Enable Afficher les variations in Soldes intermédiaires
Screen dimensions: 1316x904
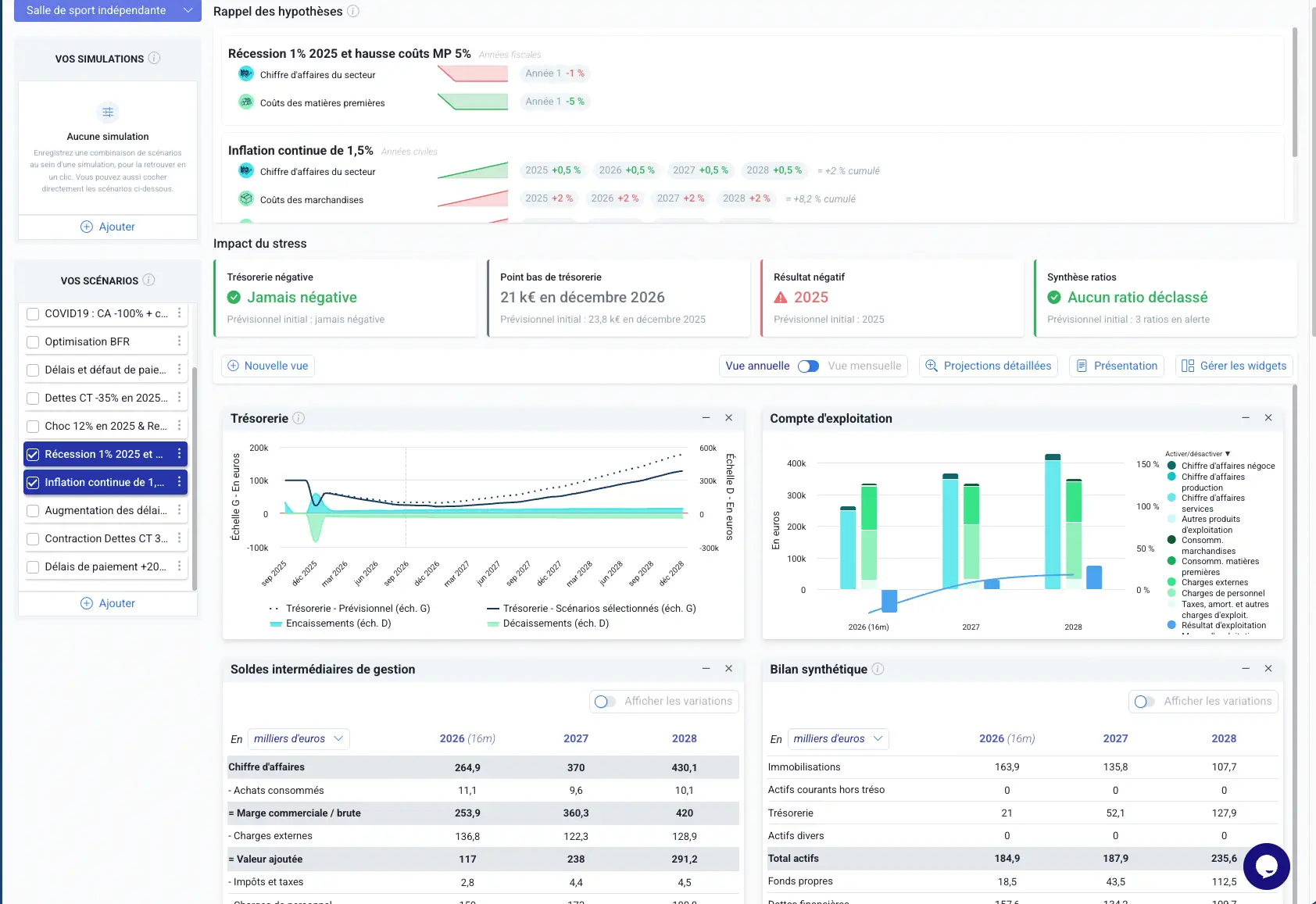point(605,702)
